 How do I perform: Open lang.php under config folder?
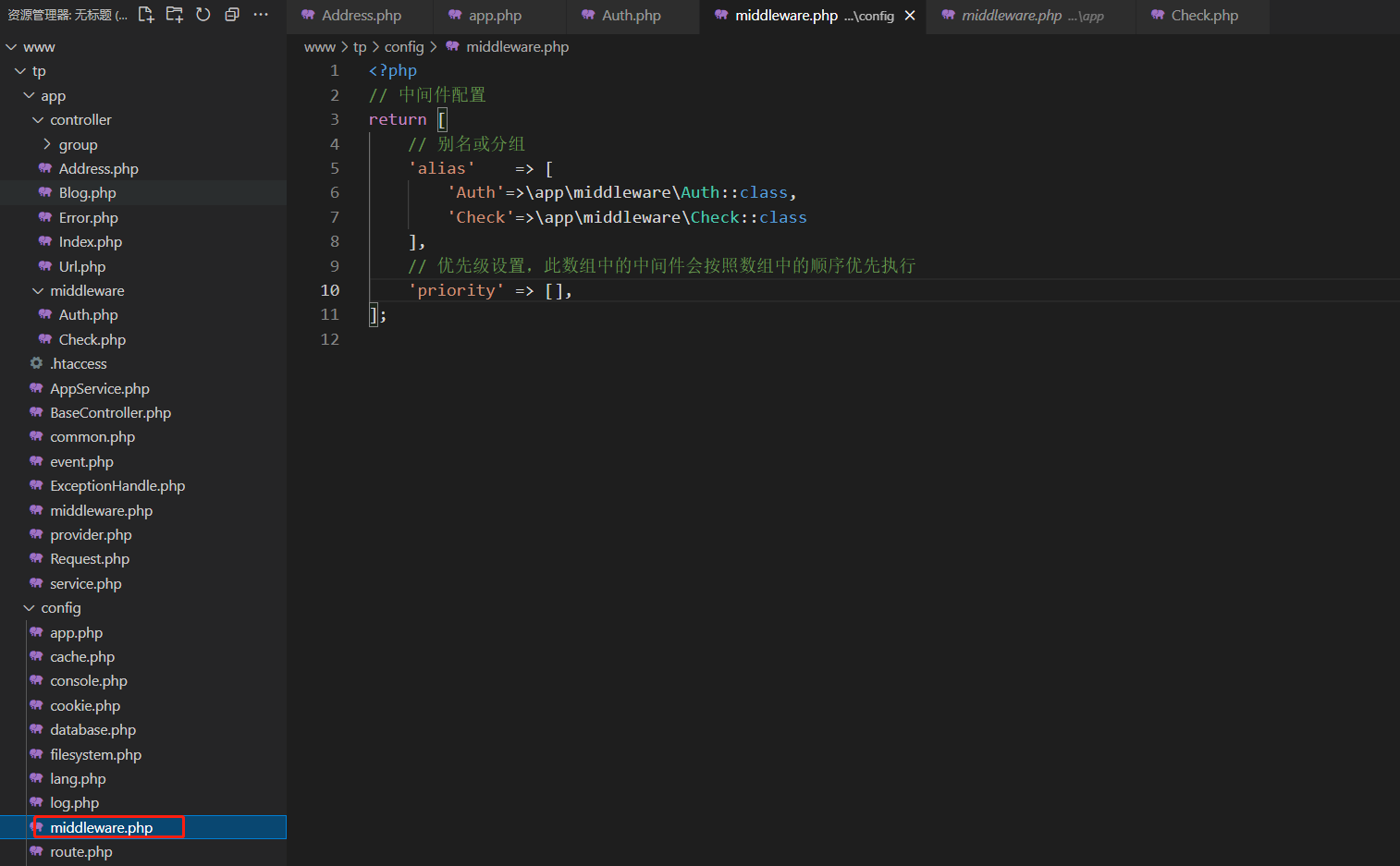[x=143, y=779]
